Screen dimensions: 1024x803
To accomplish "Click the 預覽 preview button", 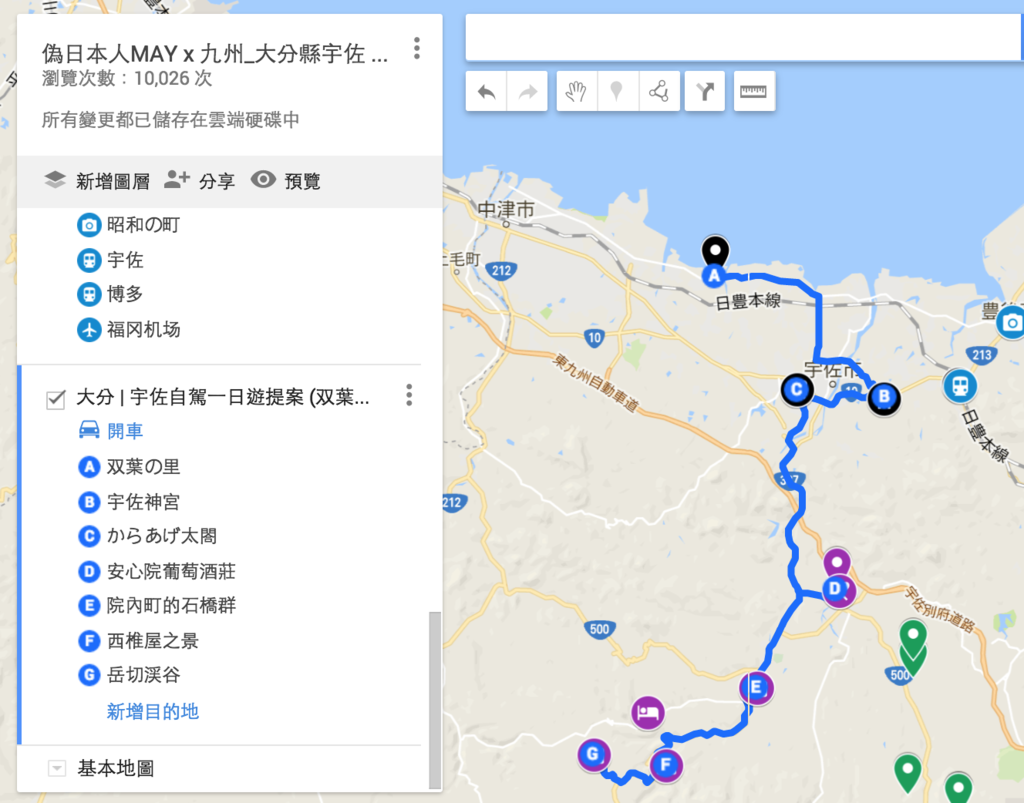I will [286, 181].
